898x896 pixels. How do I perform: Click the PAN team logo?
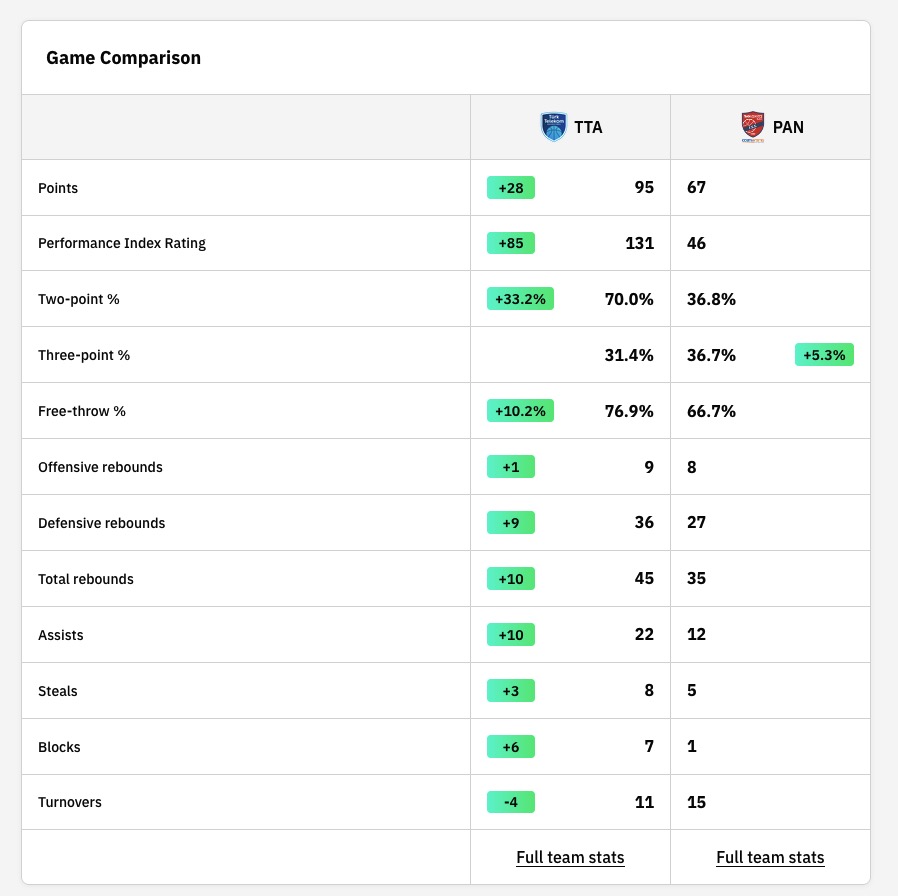(x=753, y=127)
